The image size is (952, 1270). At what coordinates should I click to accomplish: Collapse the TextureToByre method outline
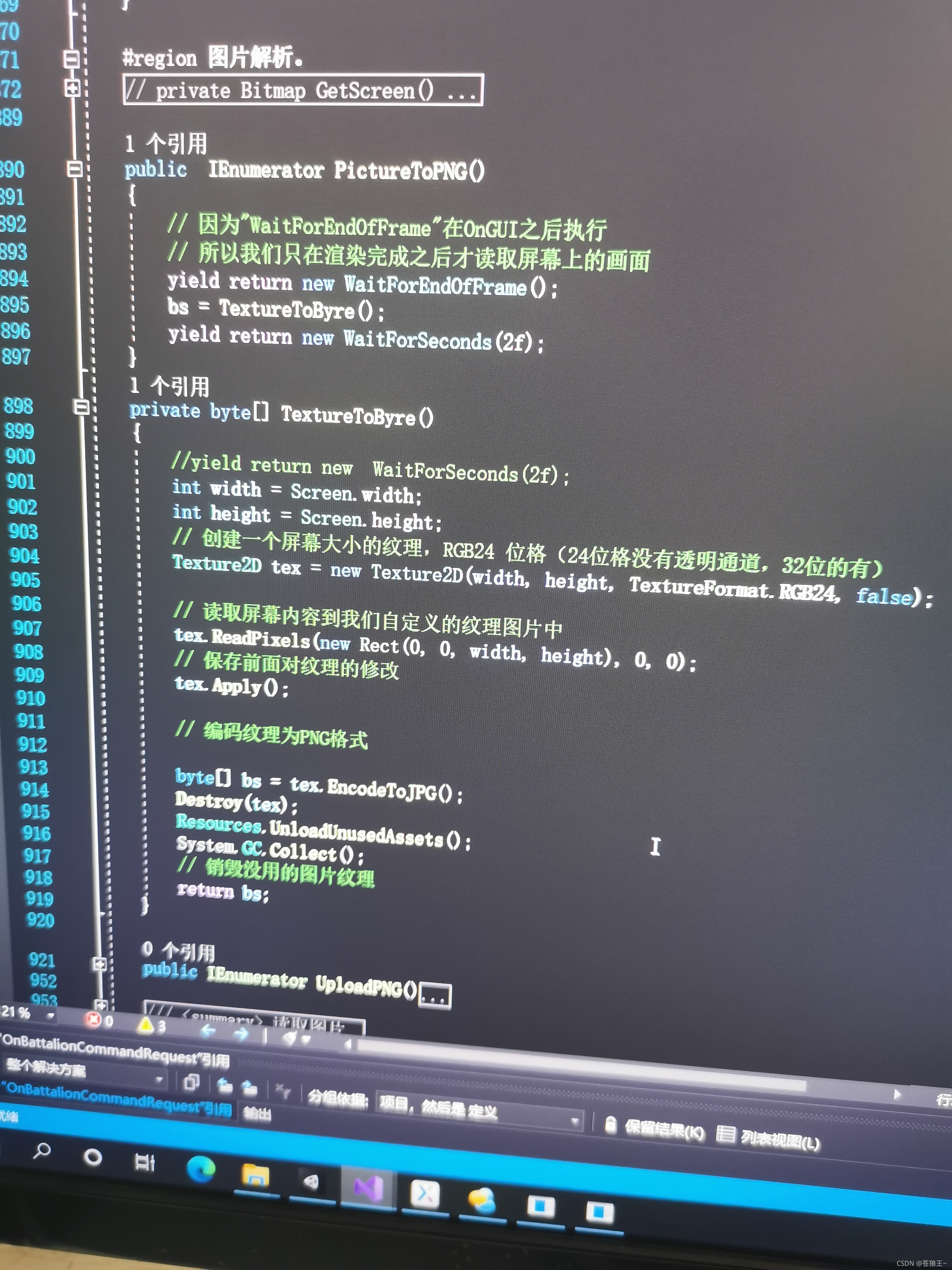pos(82,407)
